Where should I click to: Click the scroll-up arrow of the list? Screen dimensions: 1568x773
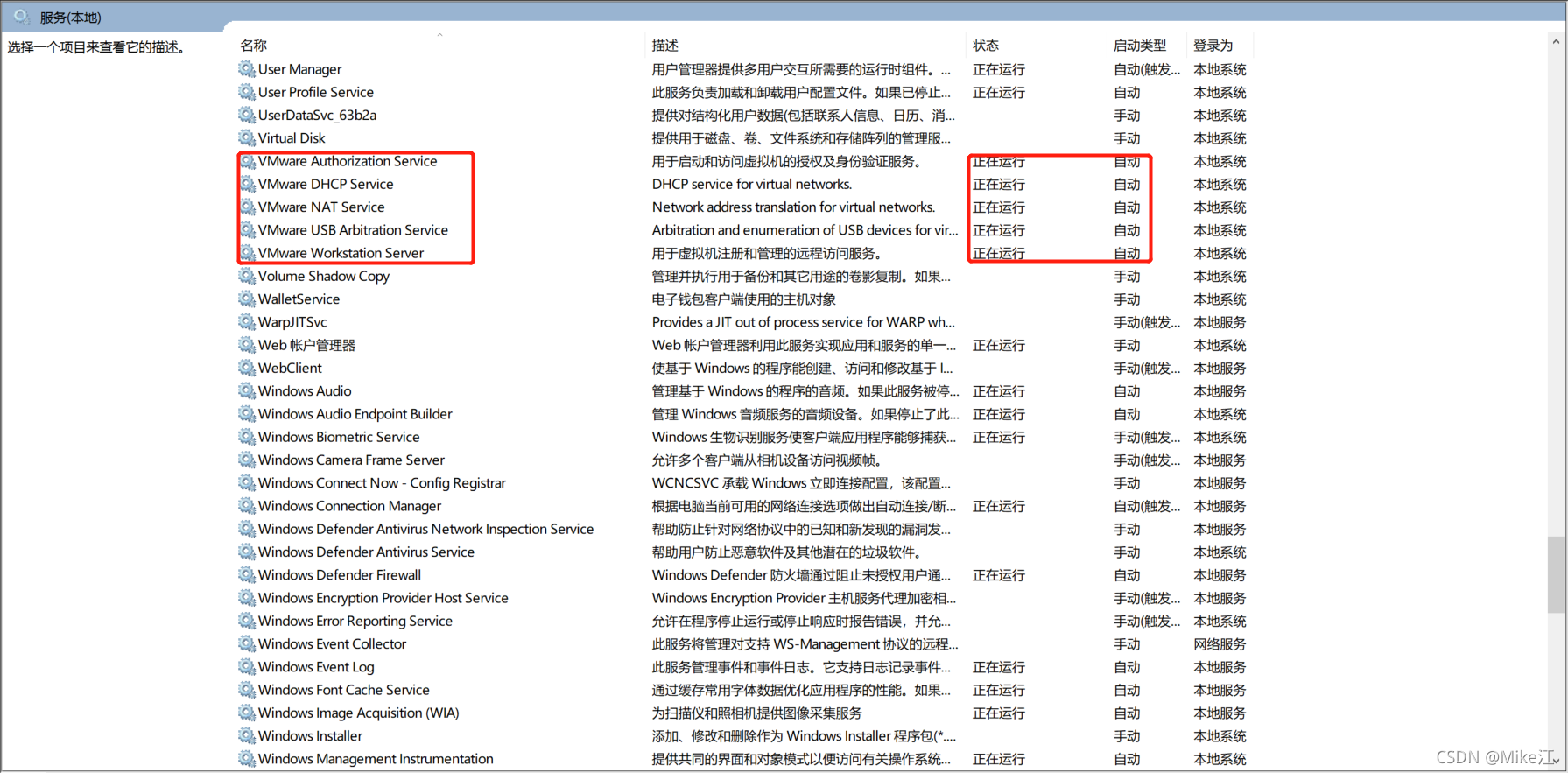1556,41
